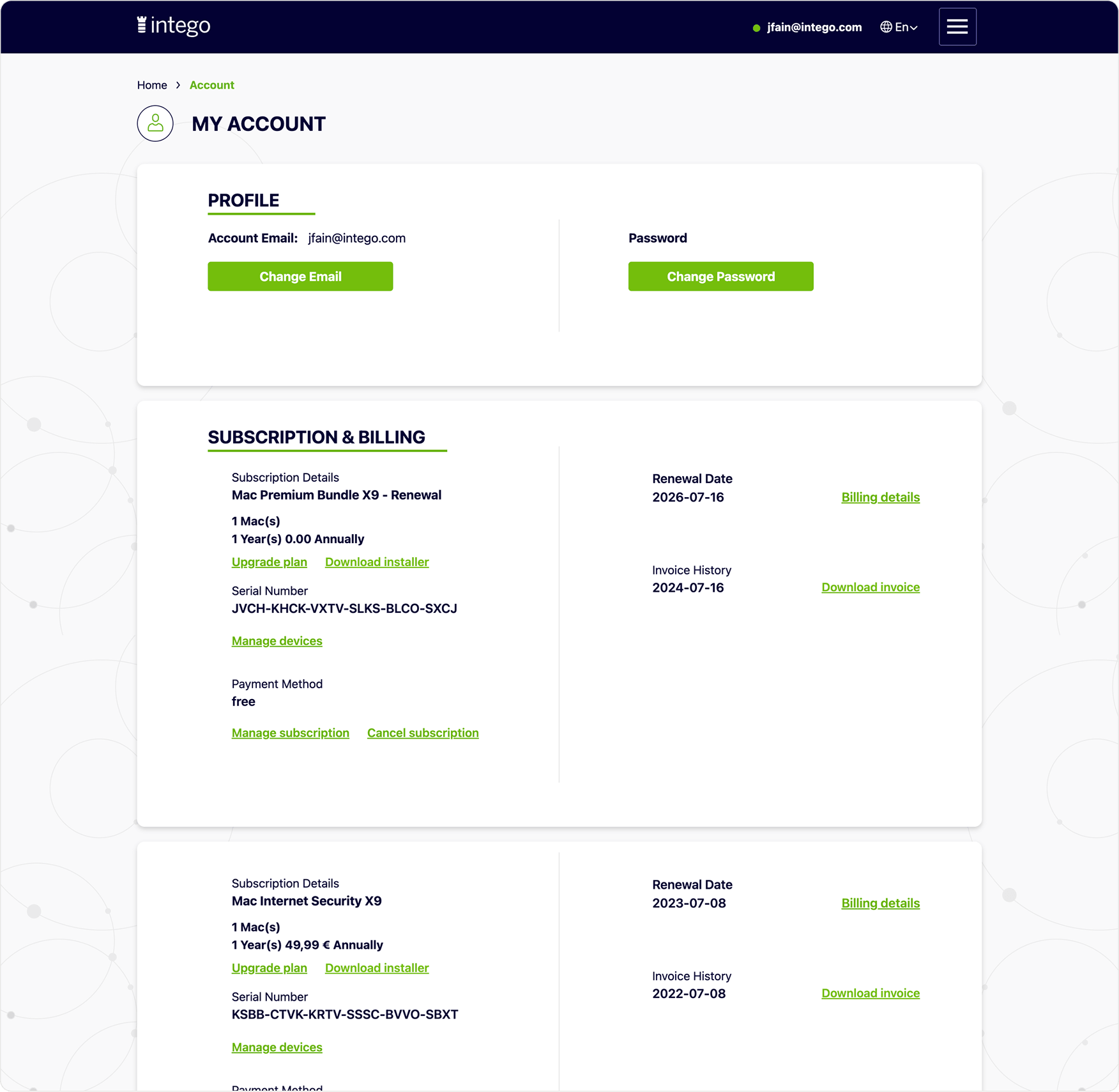The height and width of the screenshot is (1092, 1119).
Task: Open Billing details for 2026-07-16 renewal
Action: click(x=880, y=497)
